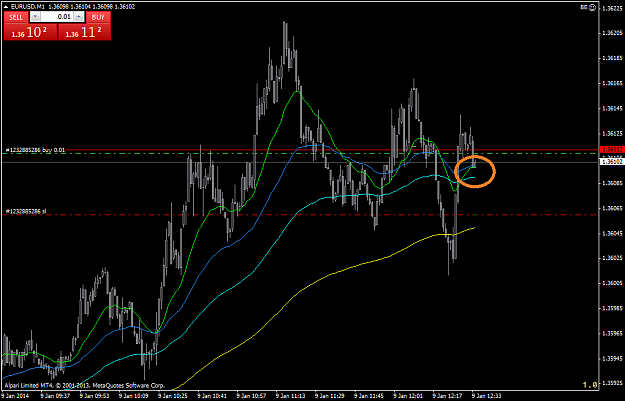This screenshot has width=625, height=401.
Task: Click the 1.36145 price scale label
Action: (613, 108)
